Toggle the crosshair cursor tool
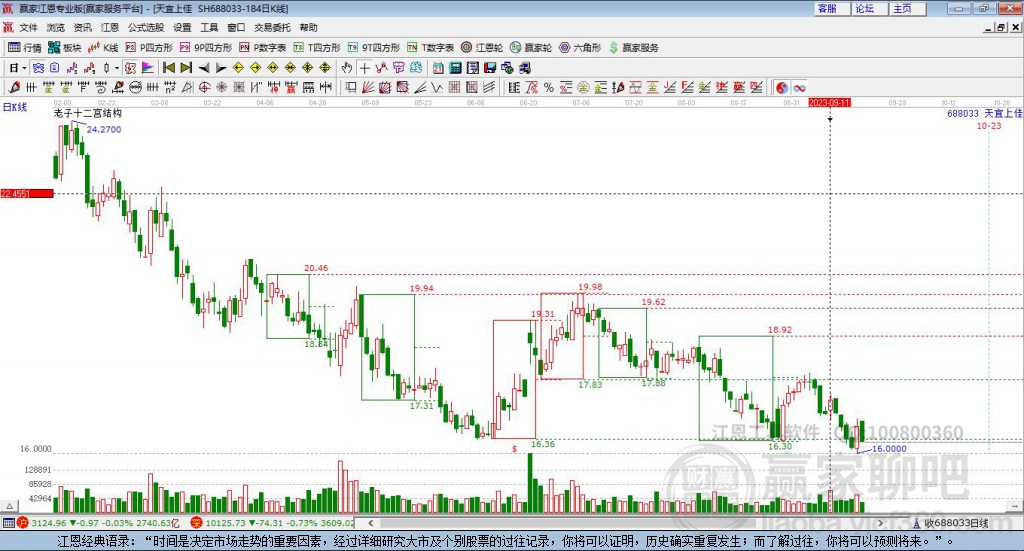Viewport: 1024px width, 551px height. coord(364,68)
